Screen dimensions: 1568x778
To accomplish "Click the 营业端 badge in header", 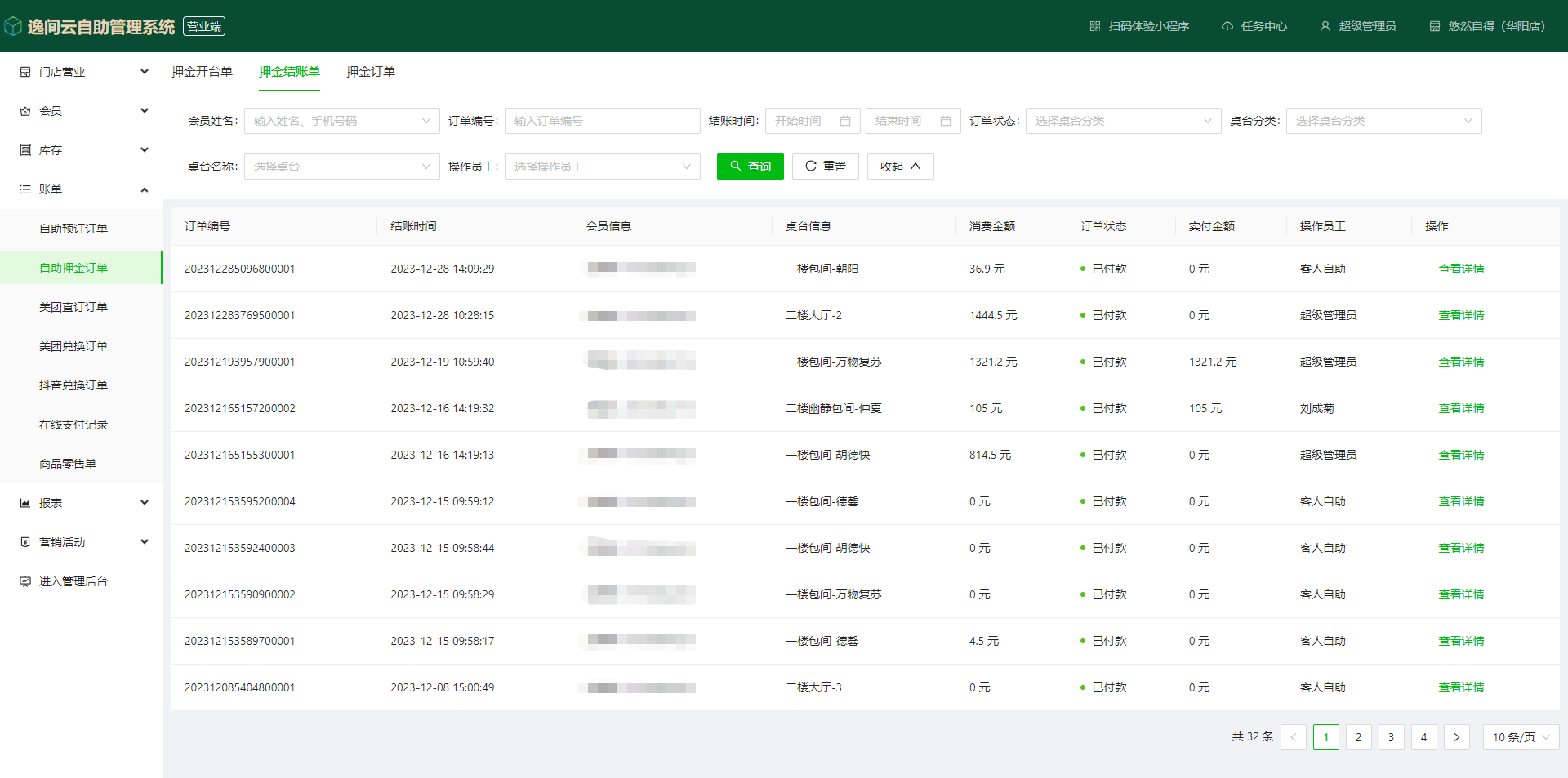I will pos(204,26).
